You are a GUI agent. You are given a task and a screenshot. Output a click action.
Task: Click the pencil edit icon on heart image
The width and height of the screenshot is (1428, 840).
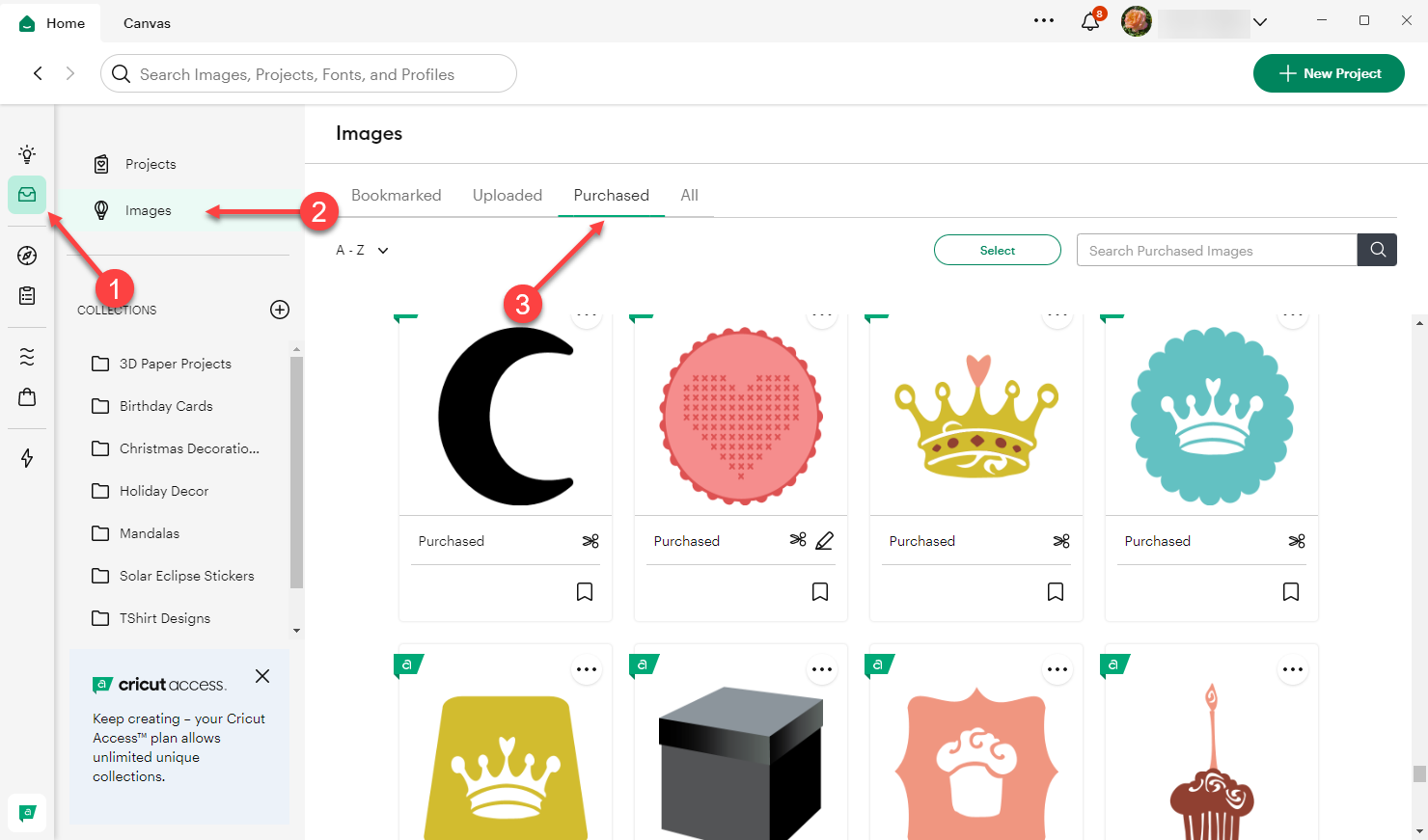[x=824, y=541]
